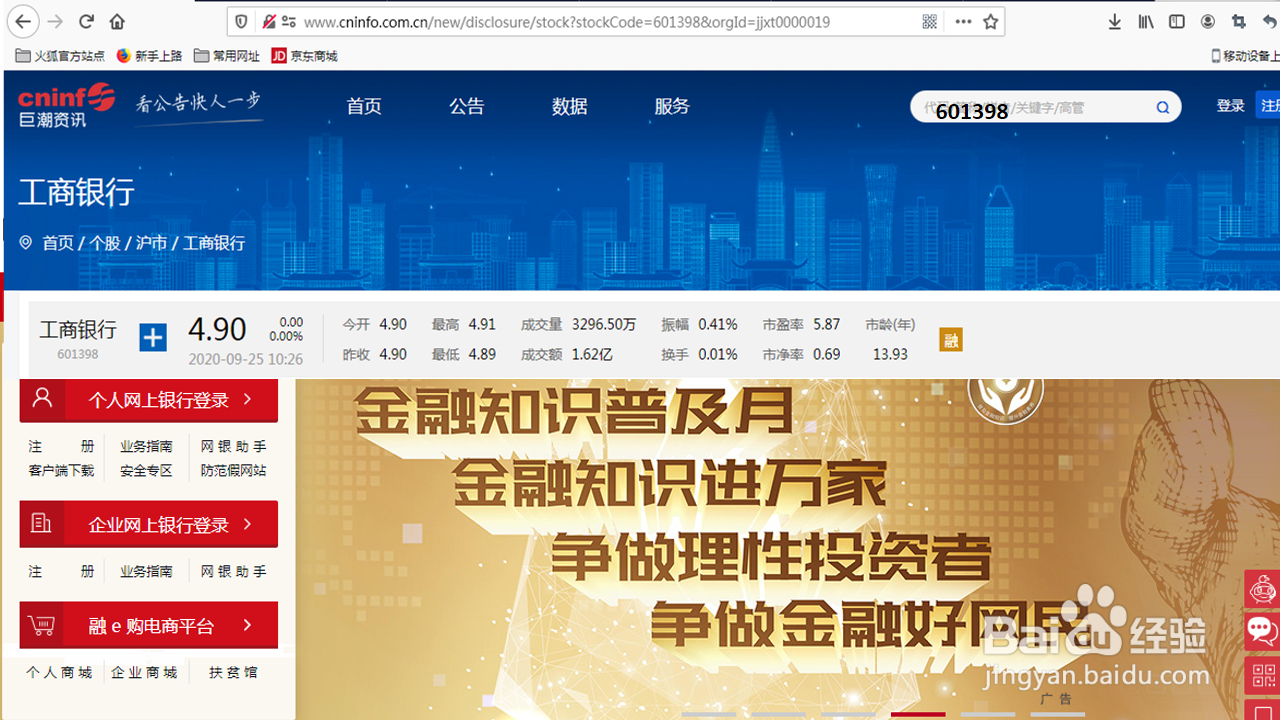Screen dimensions: 1280x720
Task: Go back with the browser back arrow
Action: coord(24,21)
